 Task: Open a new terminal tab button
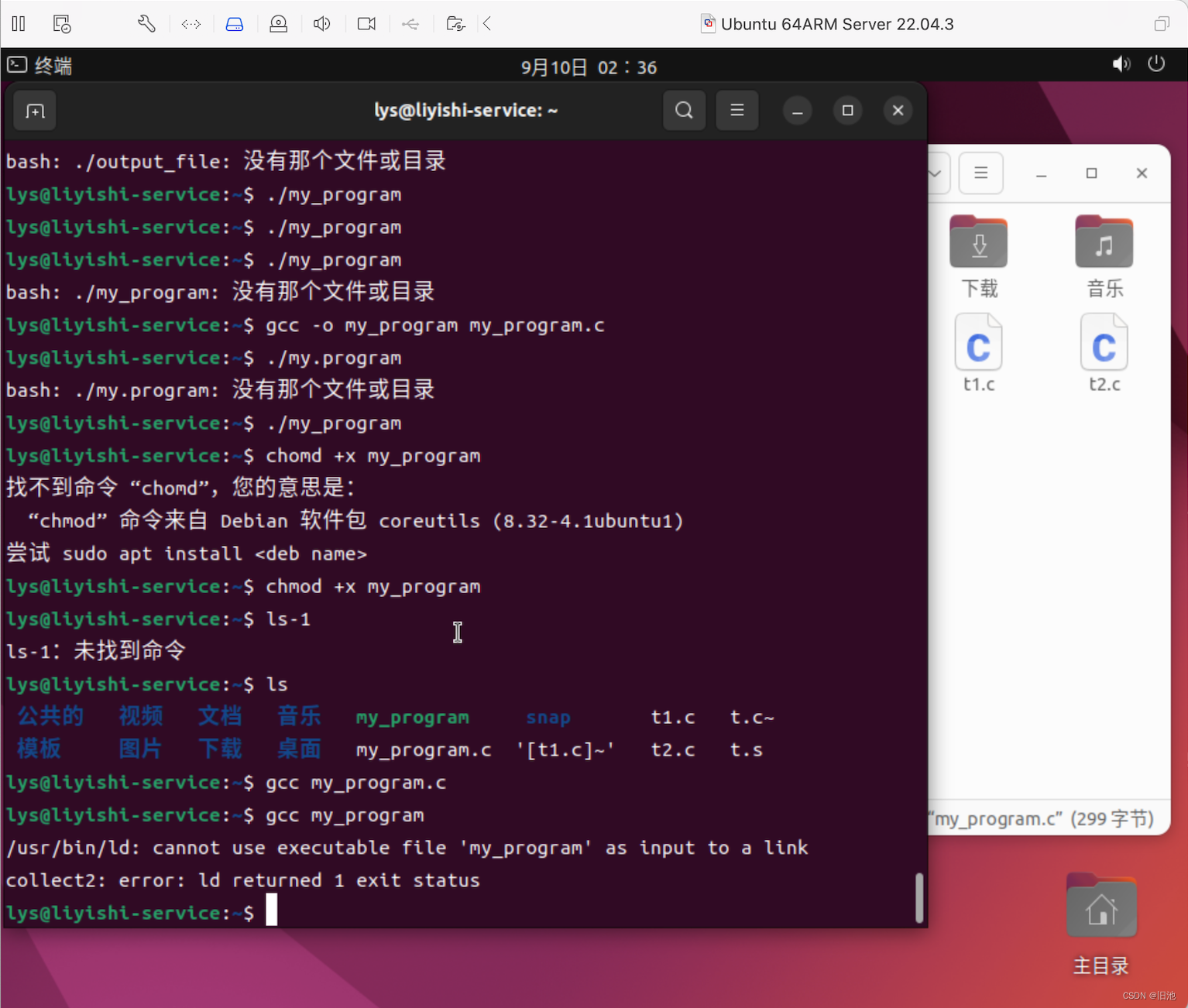coord(35,111)
